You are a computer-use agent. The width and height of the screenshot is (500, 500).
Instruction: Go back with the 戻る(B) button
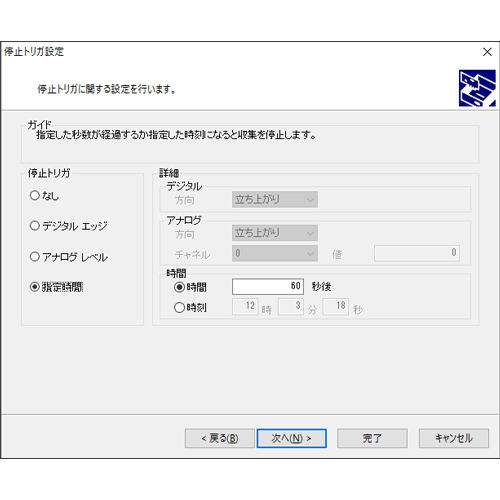pos(220,438)
